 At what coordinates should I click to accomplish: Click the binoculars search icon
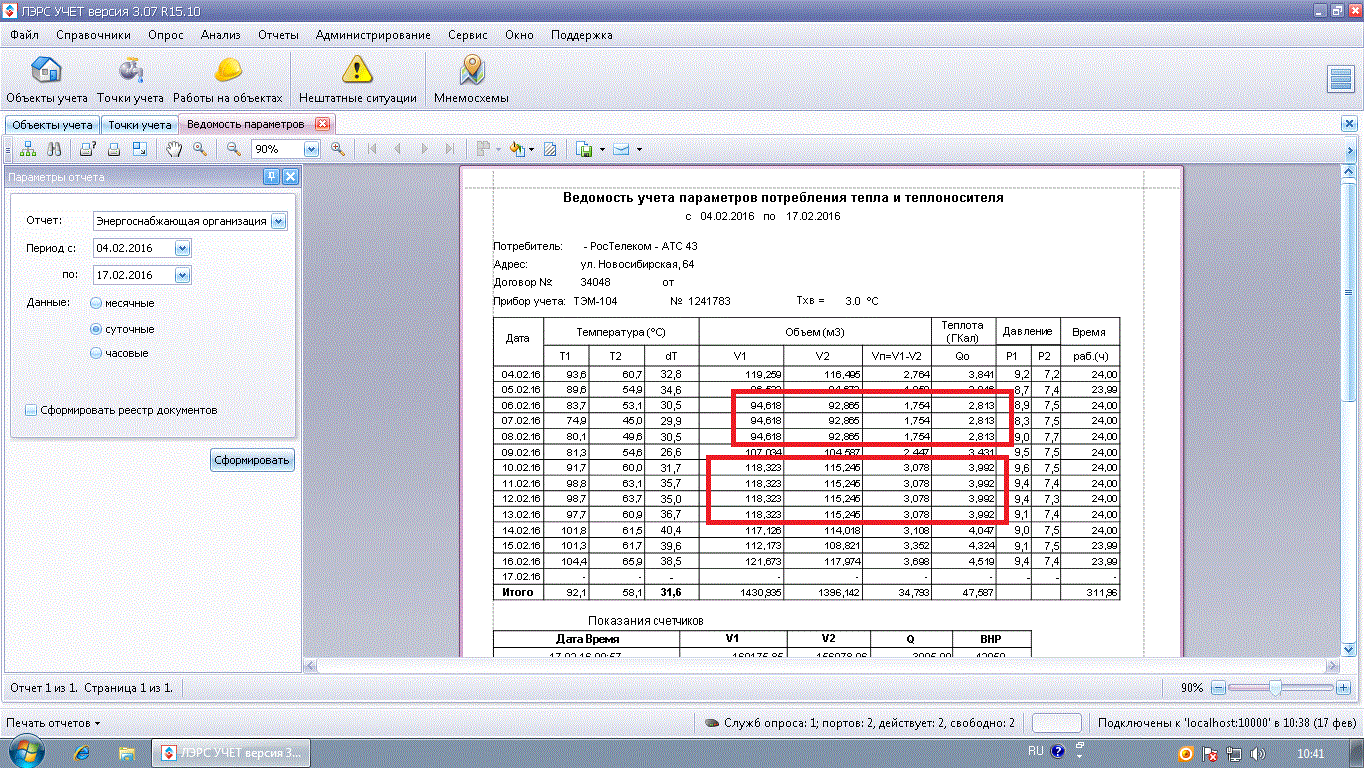(55, 149)
